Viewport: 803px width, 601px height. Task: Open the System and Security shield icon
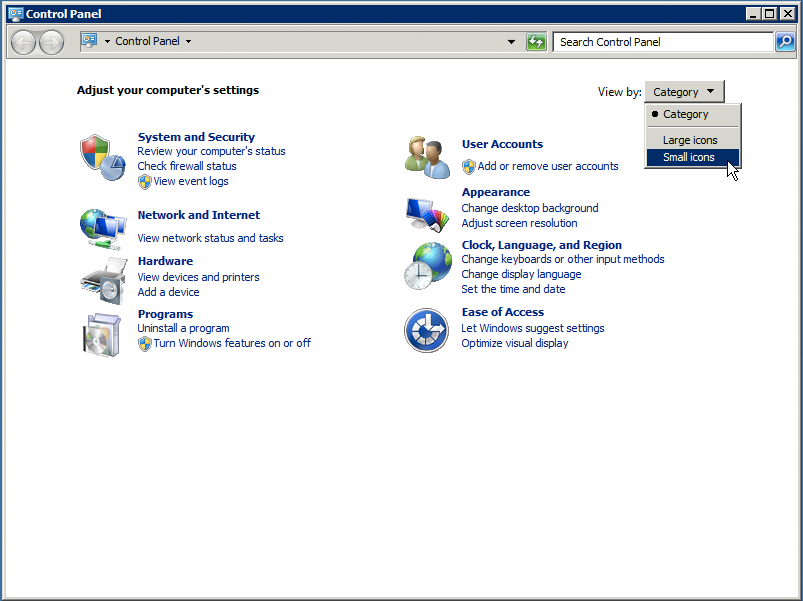(x=103, y=157)
